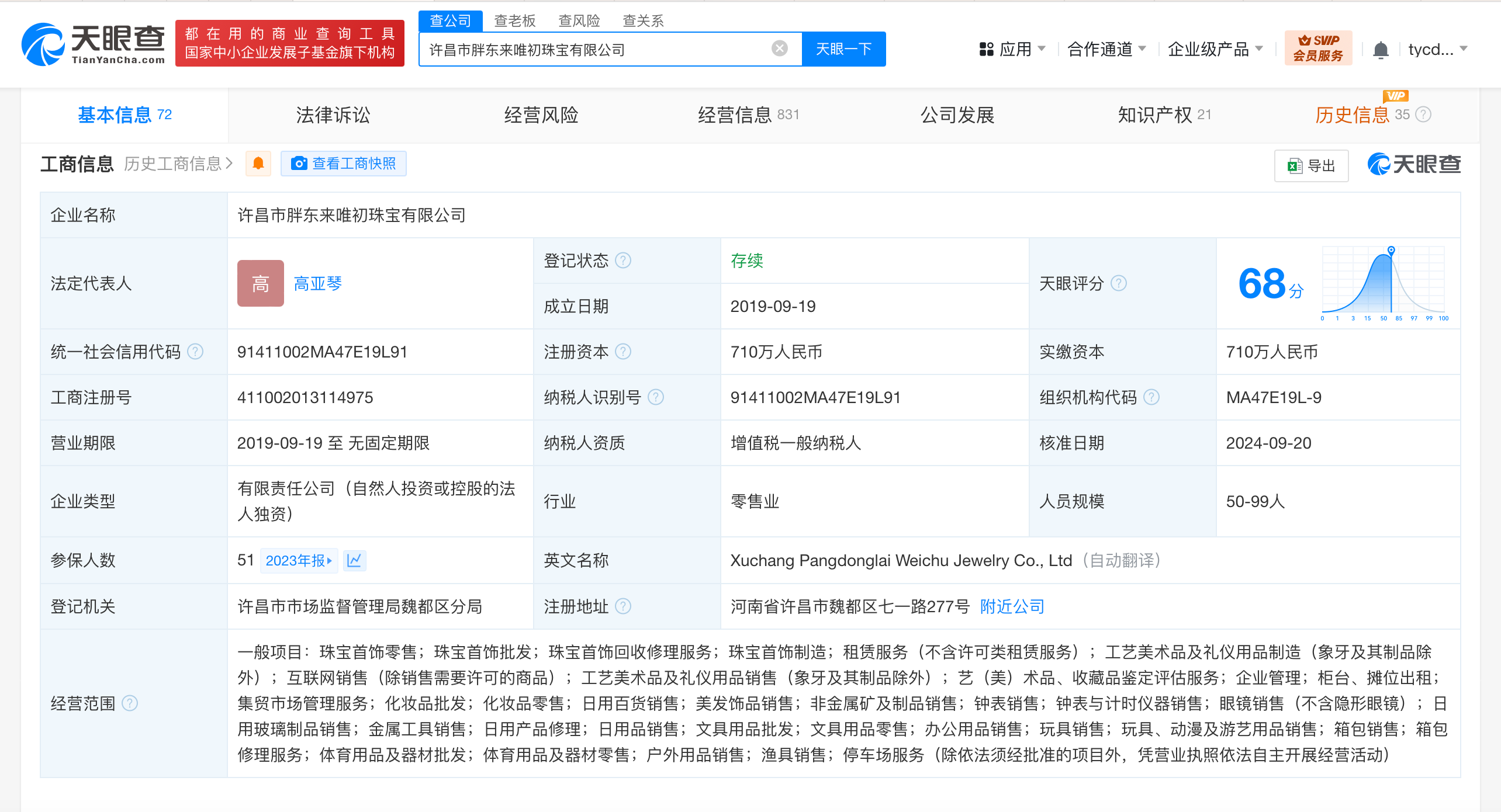
Task: Open legal representative 高亚琴 link
Action: pos(317,284)
